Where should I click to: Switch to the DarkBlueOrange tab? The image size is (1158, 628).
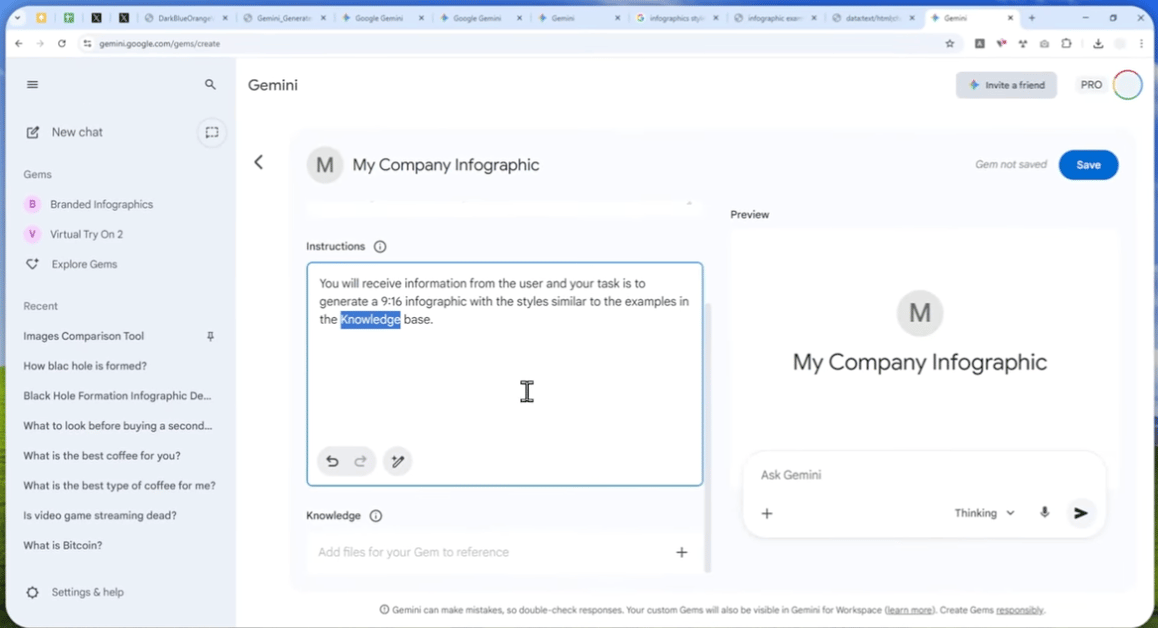click(185, 18)
